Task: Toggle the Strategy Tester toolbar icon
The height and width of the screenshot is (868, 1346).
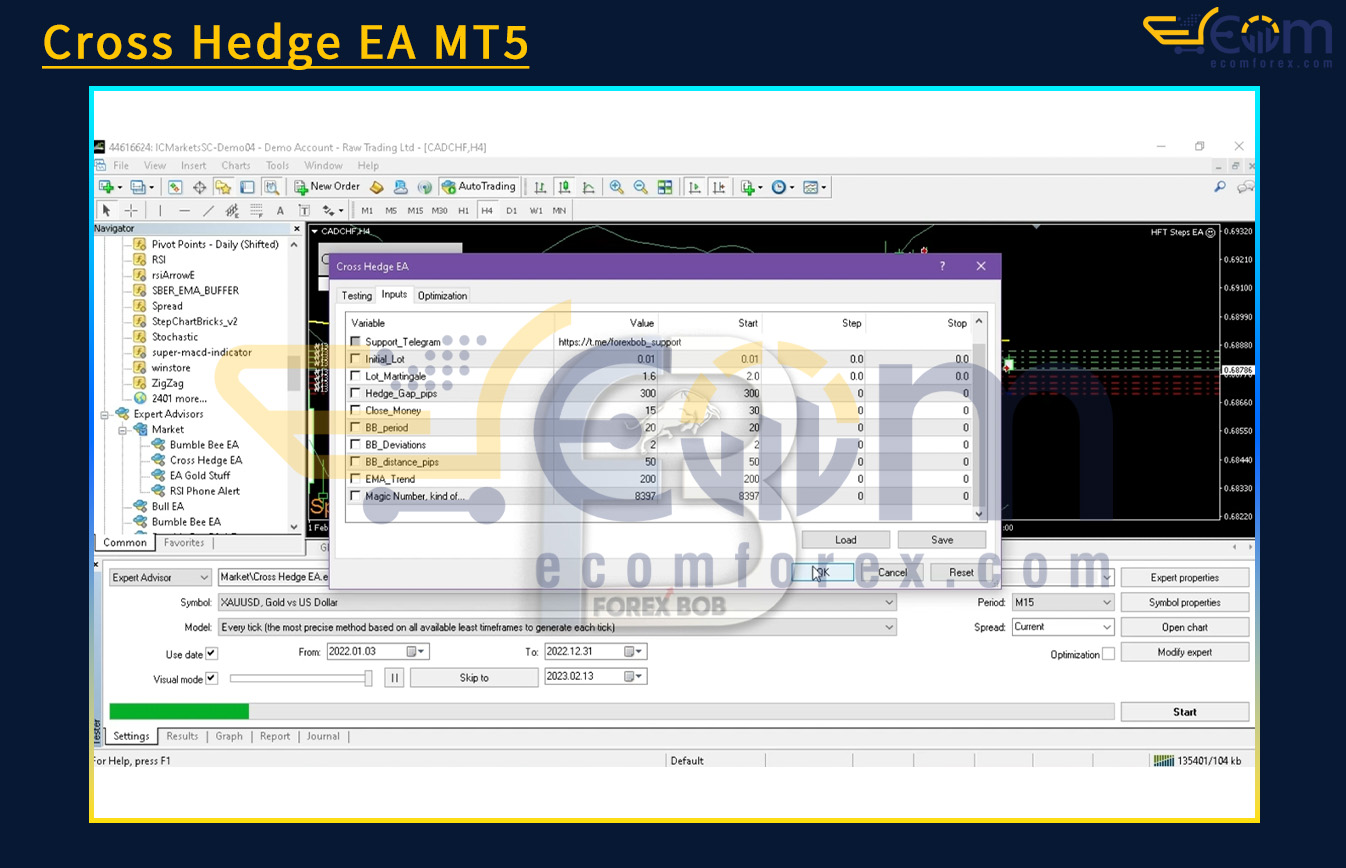Action: point(271,187)
